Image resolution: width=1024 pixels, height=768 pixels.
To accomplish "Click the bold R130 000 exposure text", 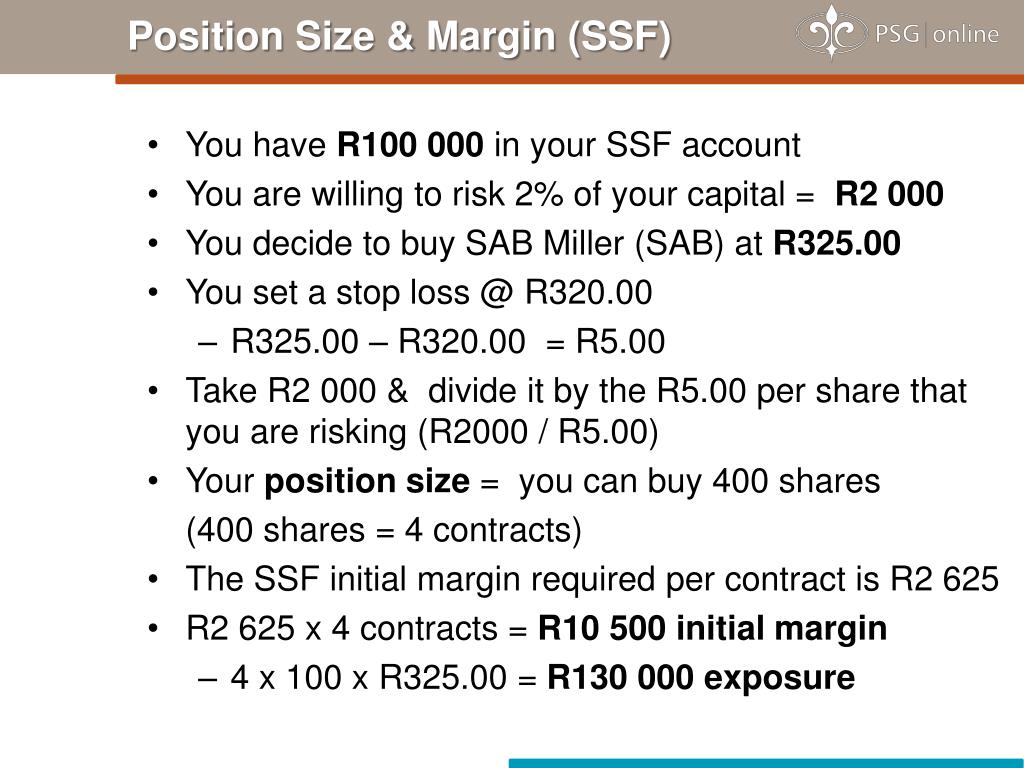I will click(701, 677).
